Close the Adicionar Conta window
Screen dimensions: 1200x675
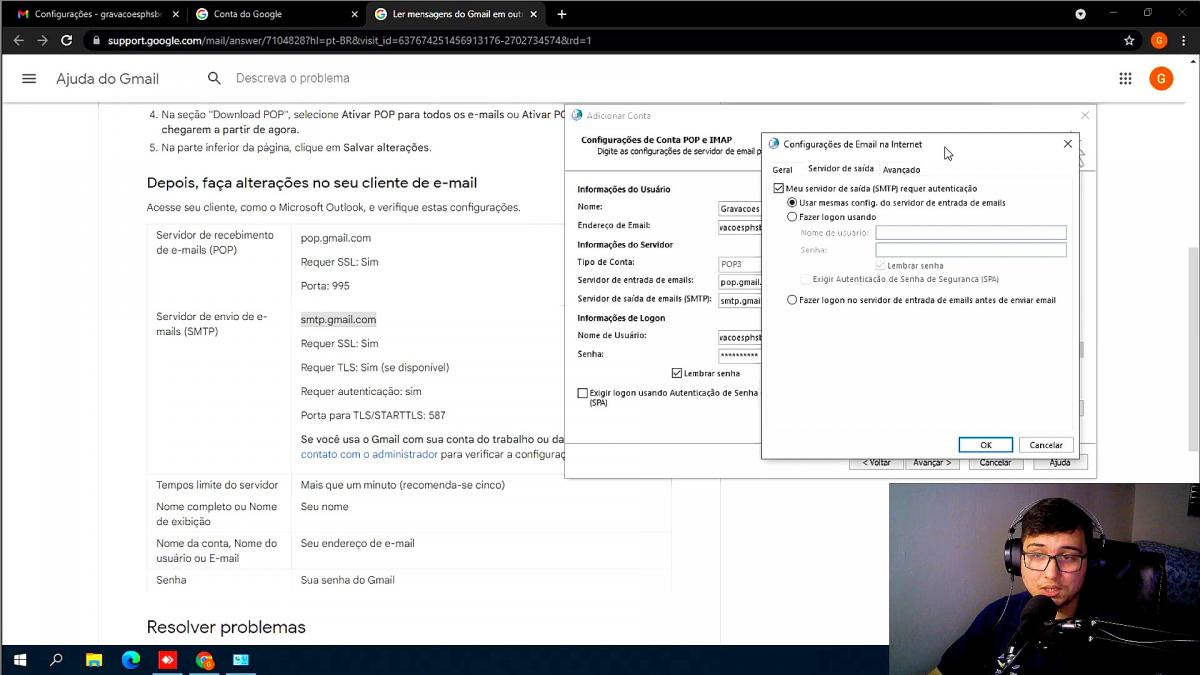click(1085, 115)
